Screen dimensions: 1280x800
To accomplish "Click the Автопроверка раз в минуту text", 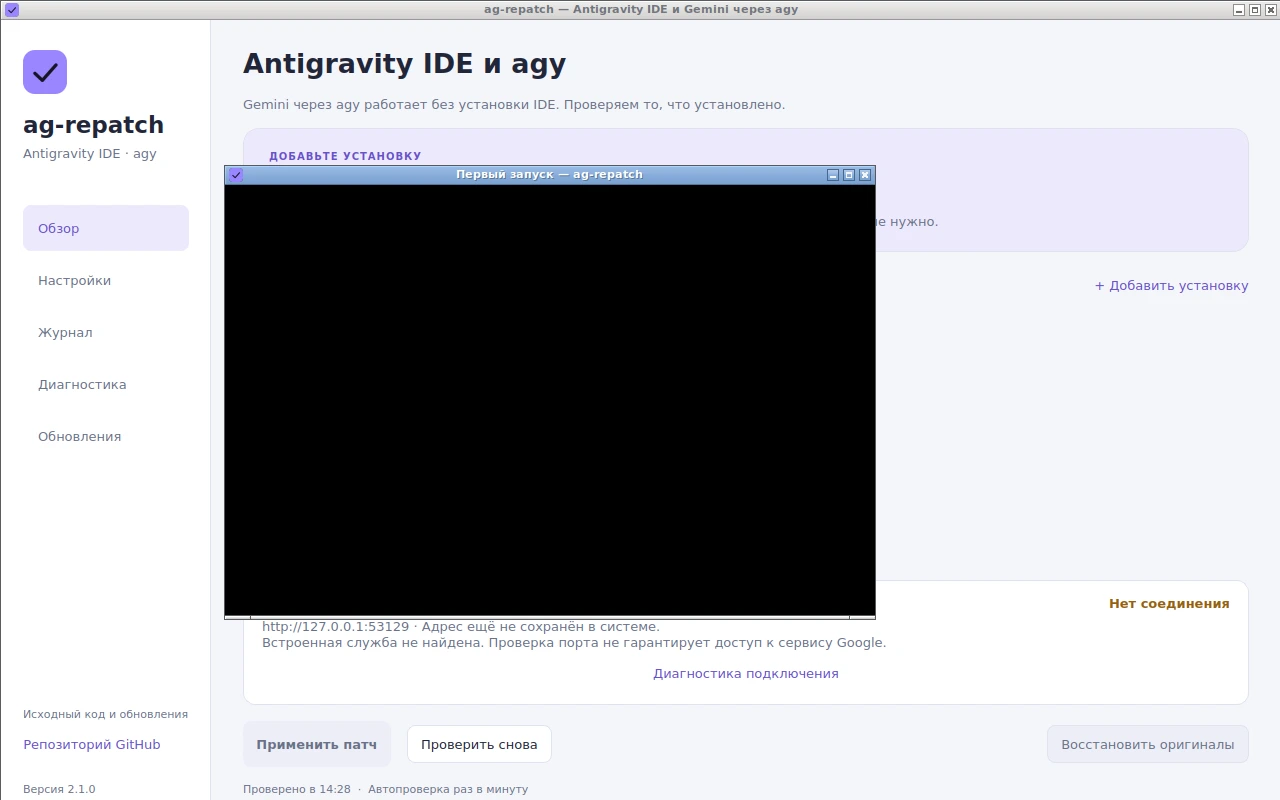I will click(448, 789).
